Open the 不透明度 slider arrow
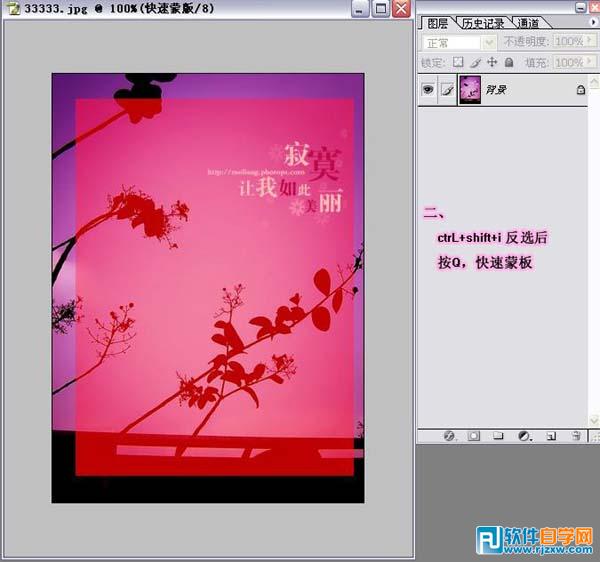The height and width of the screenshot is (562, 600). (590, 41)
